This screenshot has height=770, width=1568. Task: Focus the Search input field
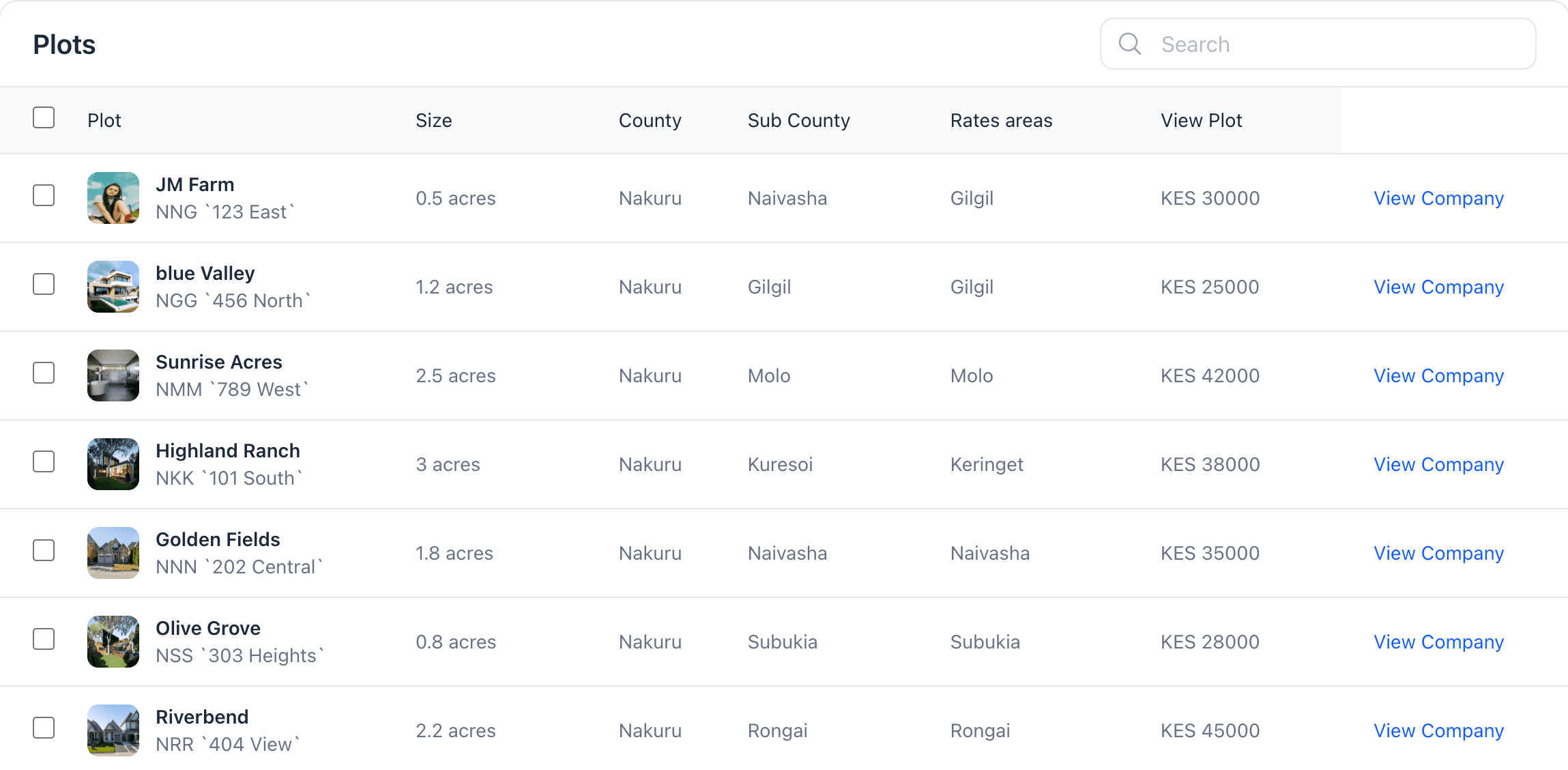coord(1318,44)
